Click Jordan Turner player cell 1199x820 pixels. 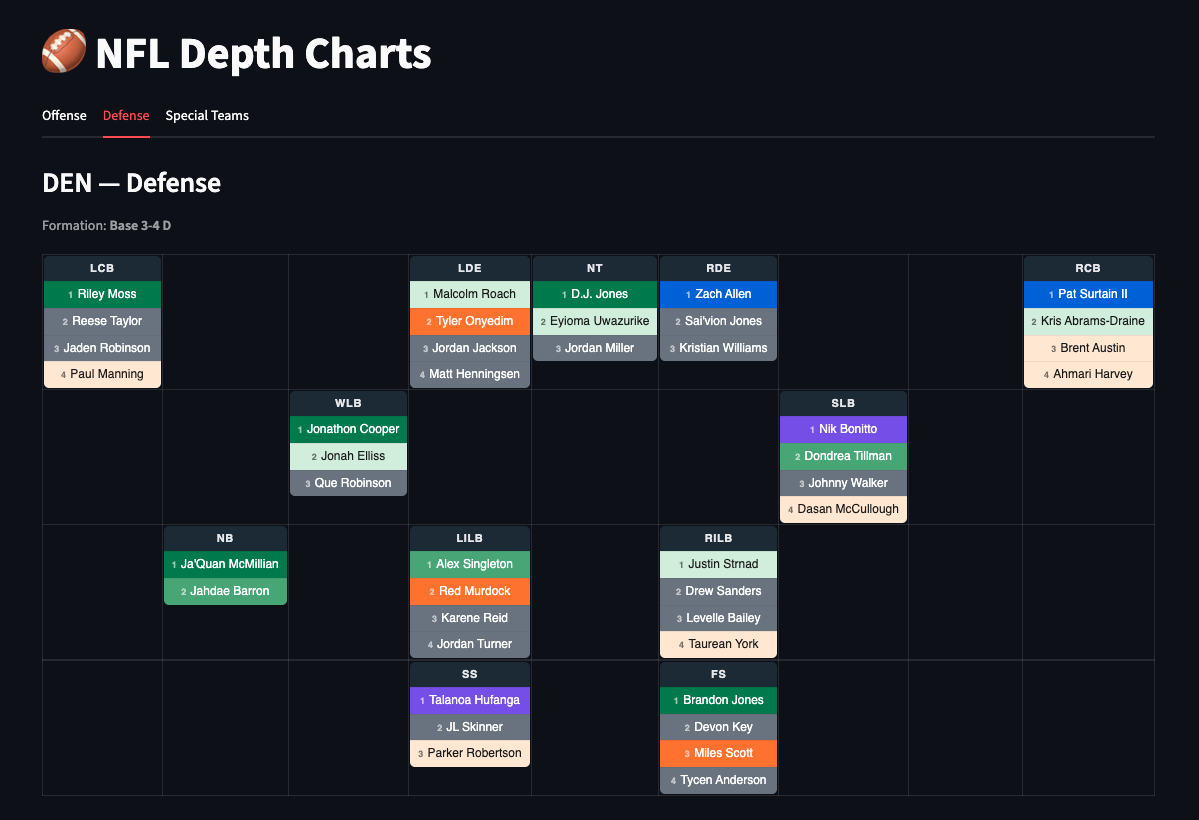(x=470, y=644)
